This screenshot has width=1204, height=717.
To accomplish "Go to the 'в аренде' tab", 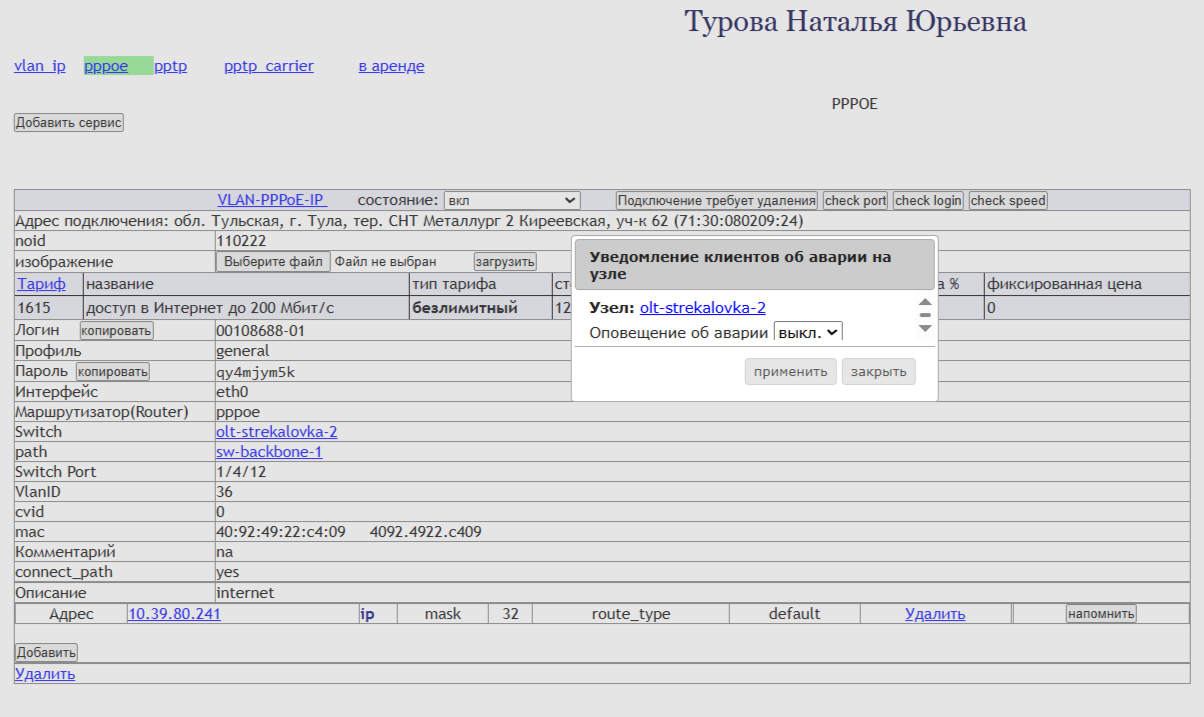I will (391, 66).
